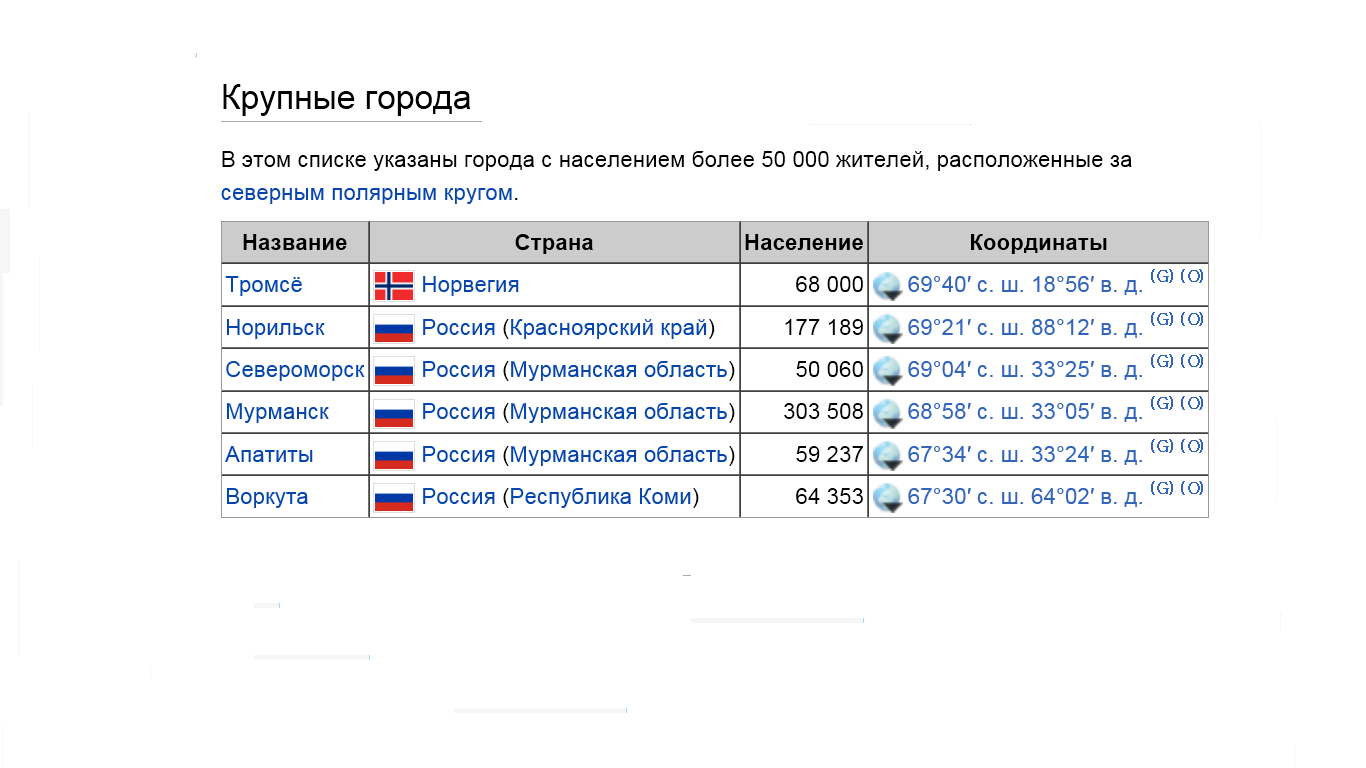The image size is (1366, 768).
Task: Open the (G) map link for Тромсё
Action: (x=1162, y=276)
